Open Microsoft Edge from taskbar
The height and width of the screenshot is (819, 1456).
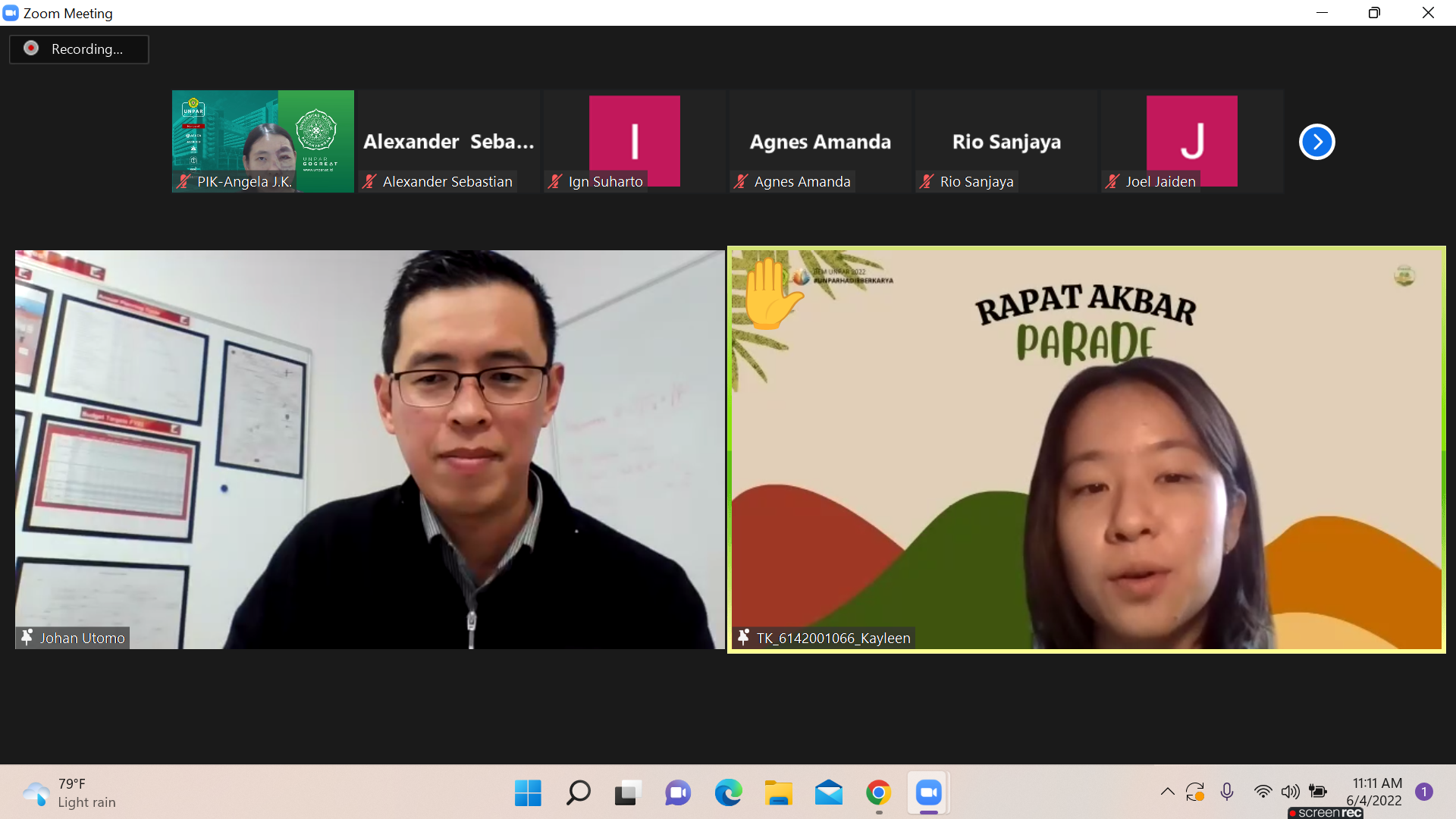click(728, 793)
